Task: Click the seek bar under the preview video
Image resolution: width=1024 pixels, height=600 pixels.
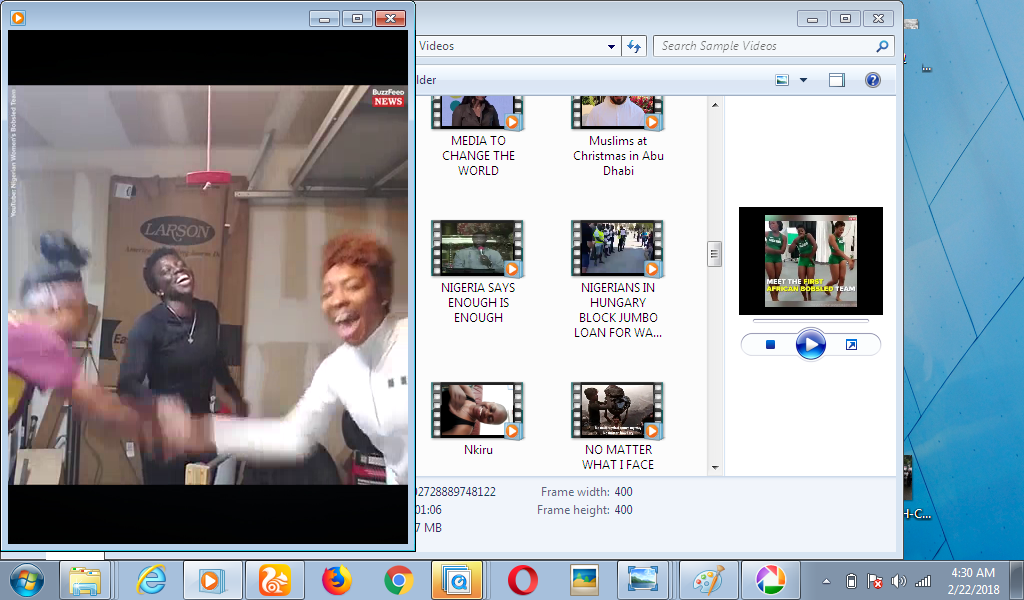Action: (810, 321)
